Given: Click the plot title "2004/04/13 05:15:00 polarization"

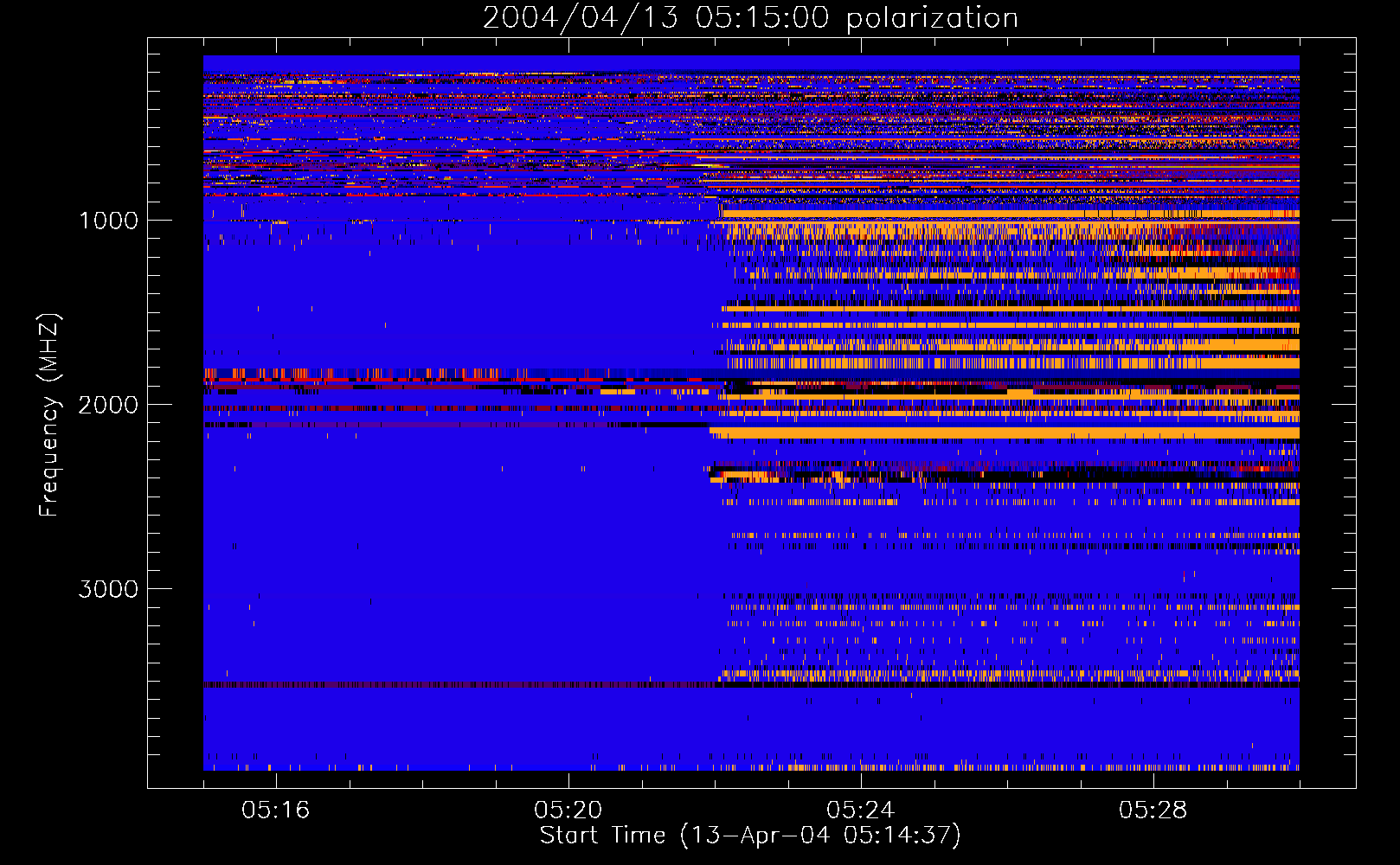Looking at the screenshot, I should 750,18.
